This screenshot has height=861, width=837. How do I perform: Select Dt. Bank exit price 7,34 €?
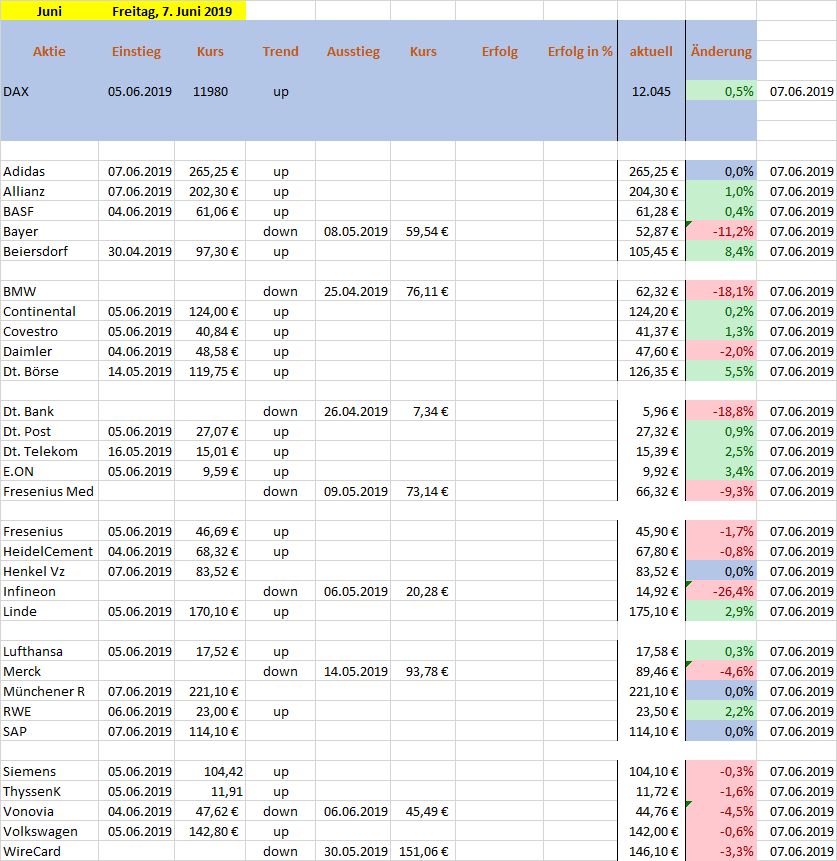click(424, 411)
